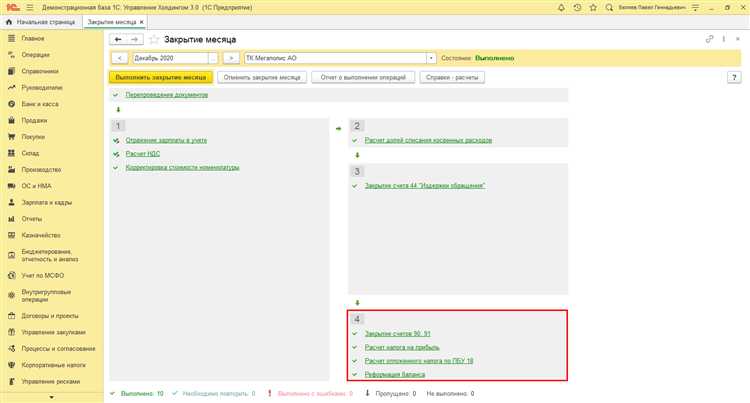This screenshot has width=750, height=403.
Task: Click the Не выполнено: 0 status entry
Action: tap(450, 393)
